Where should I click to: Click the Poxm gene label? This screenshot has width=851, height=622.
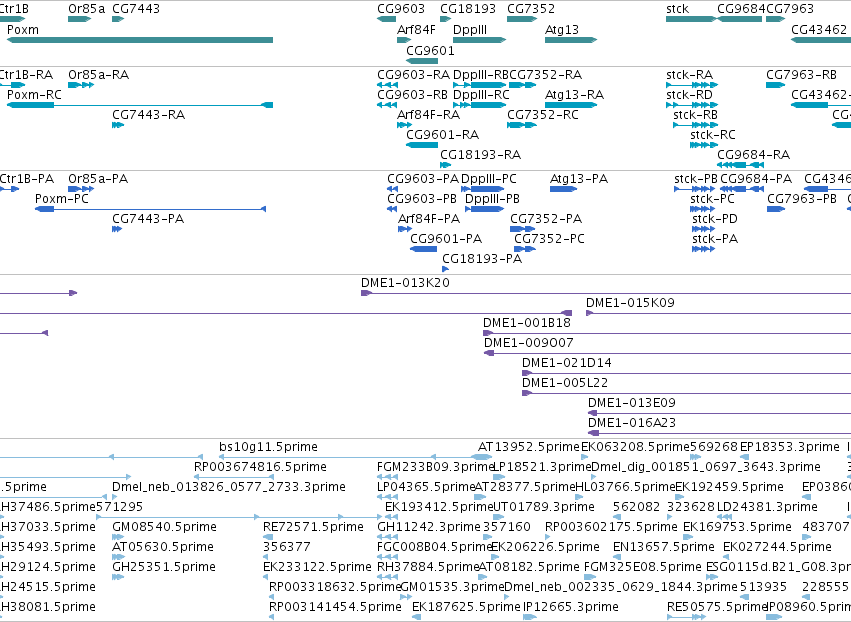pyautogui.click(x=23, y=29)
